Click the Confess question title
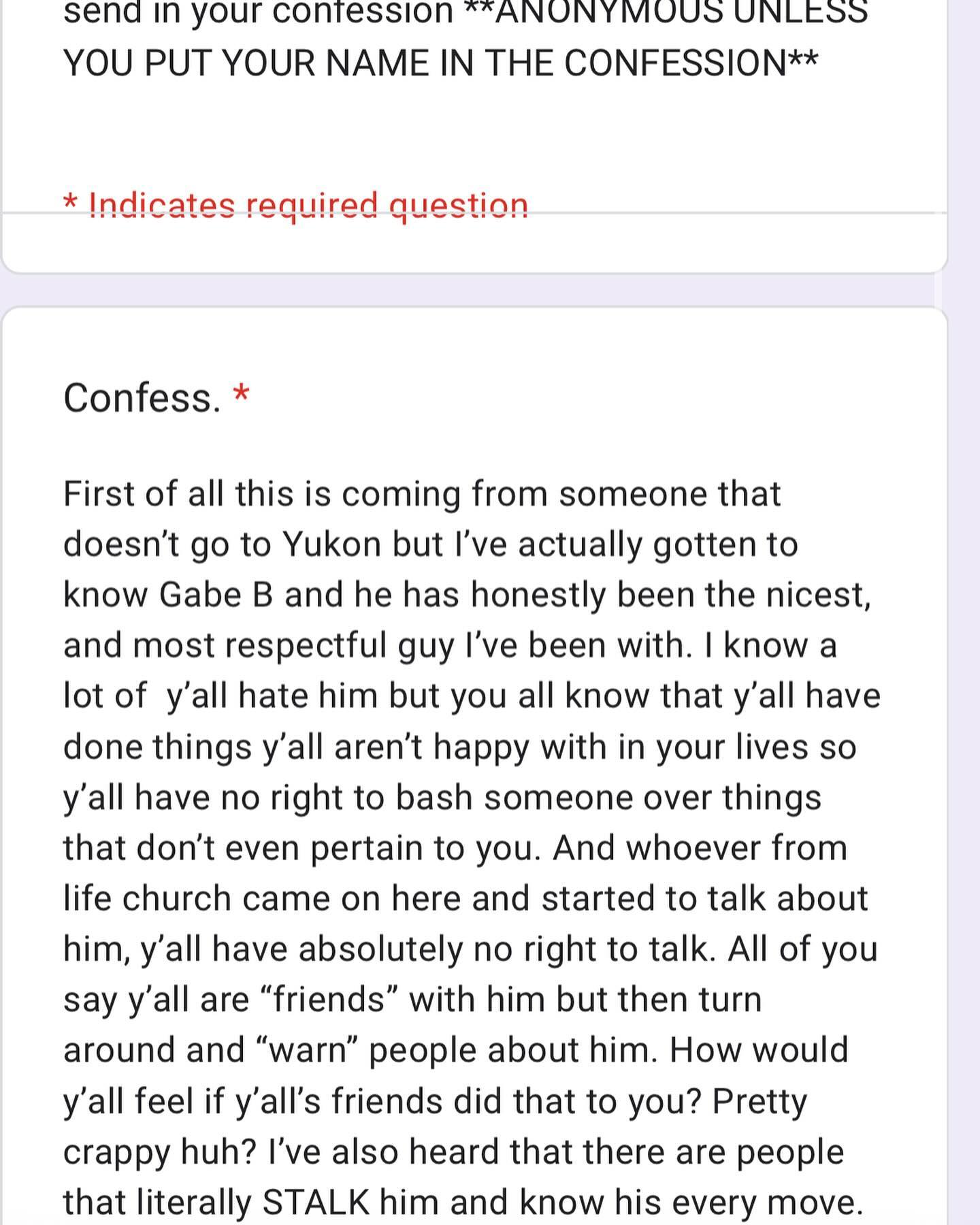Screen dimensions: 980x1225 coord(142,398)
